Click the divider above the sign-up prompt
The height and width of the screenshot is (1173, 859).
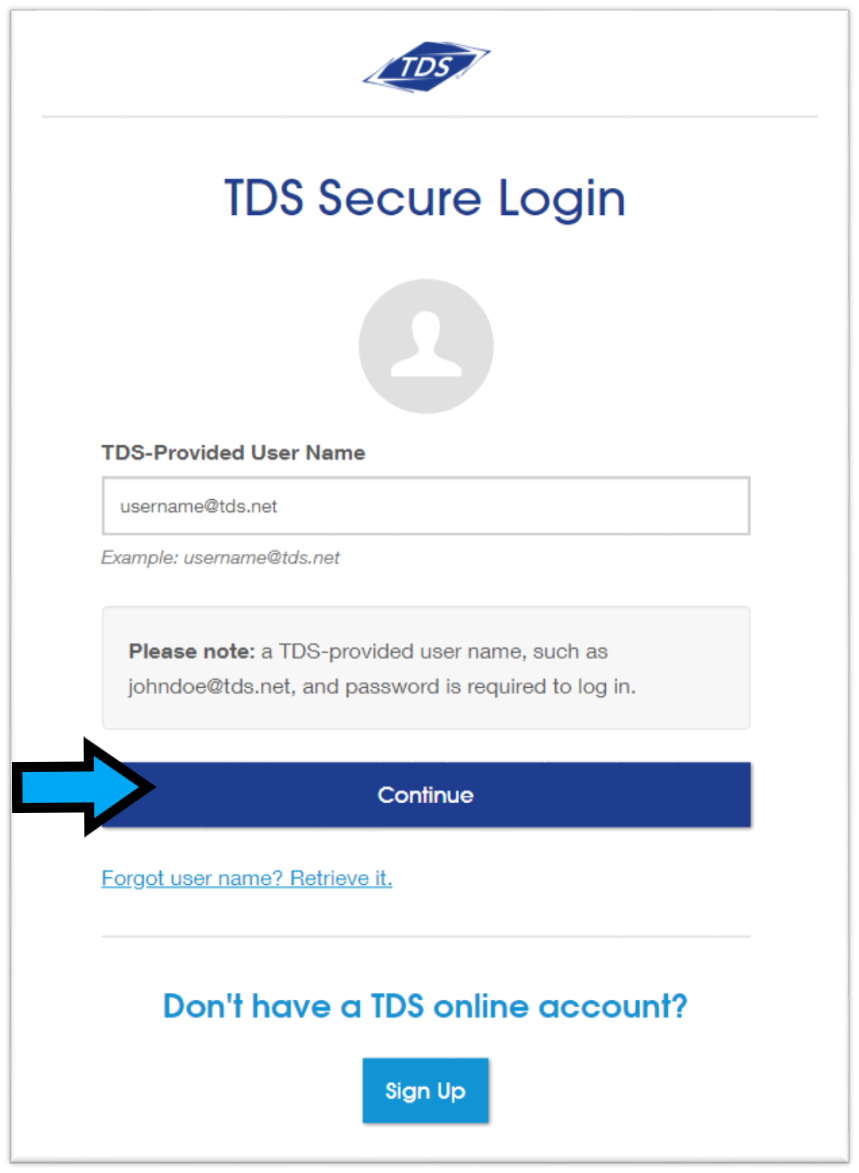pyautogui.click(x=426, y=936)
